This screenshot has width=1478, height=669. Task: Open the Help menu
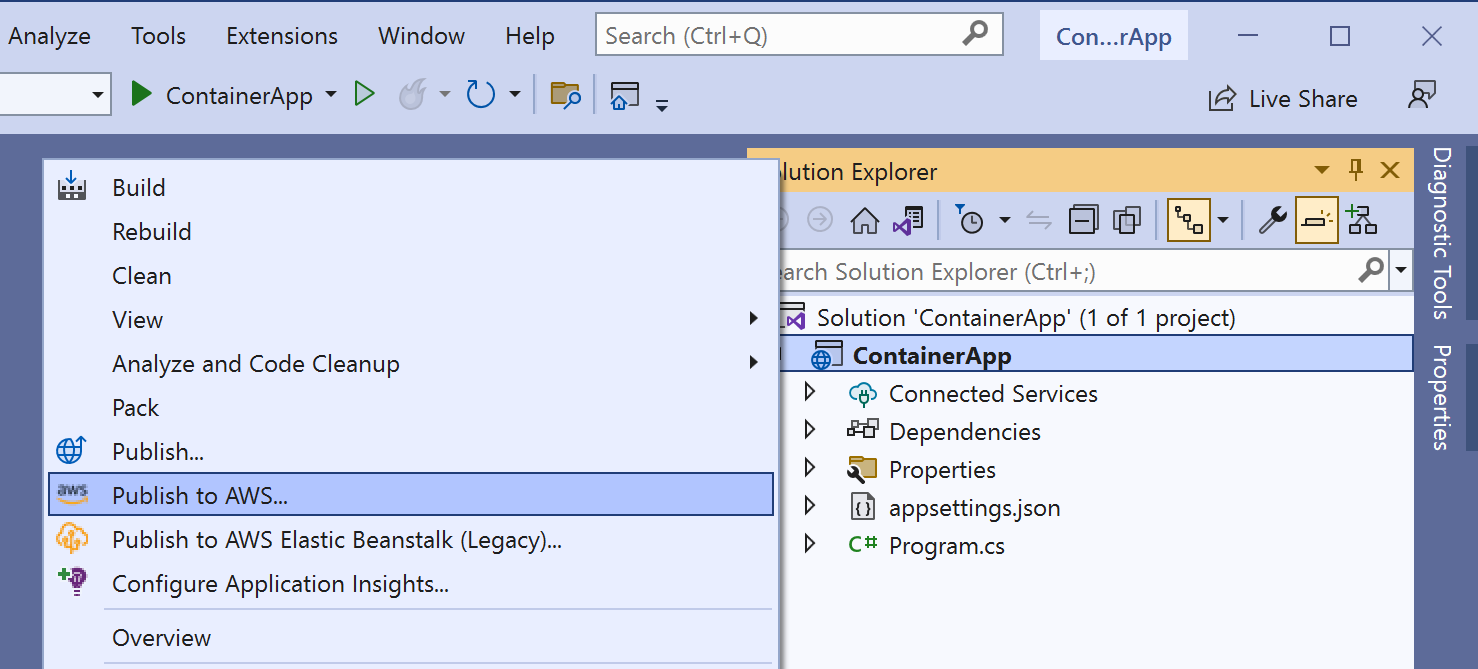(x=530, y=36)
